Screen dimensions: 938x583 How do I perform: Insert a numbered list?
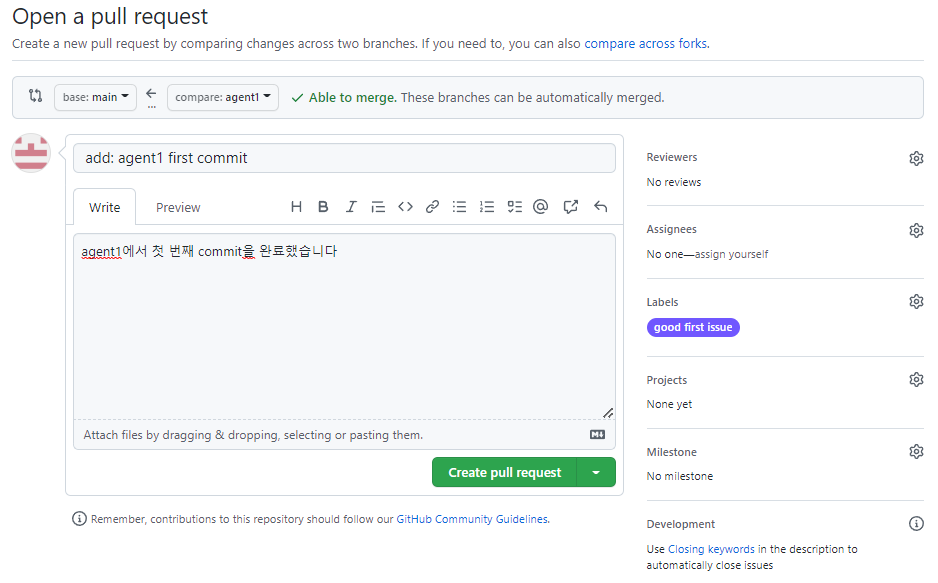pos(487,207)
